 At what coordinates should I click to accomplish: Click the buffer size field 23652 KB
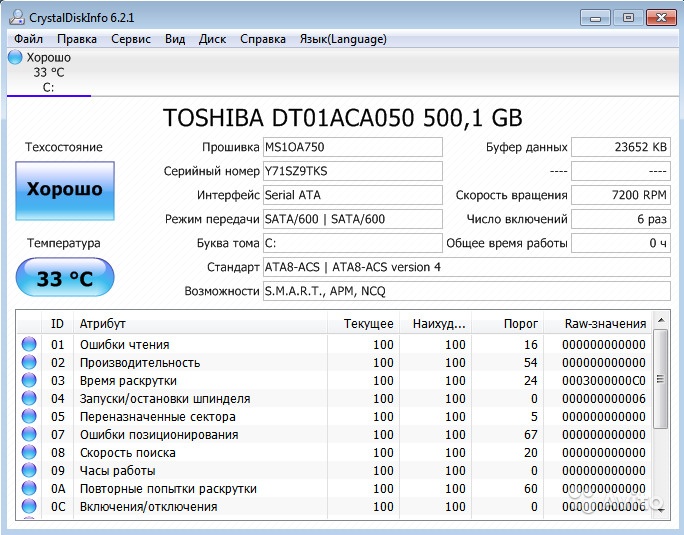[621, 147]
